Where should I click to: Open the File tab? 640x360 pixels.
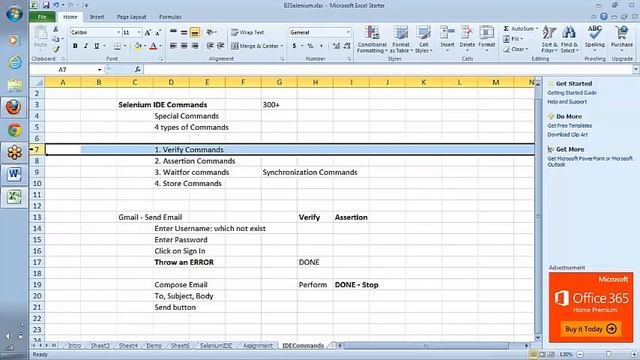[x=42, y=17]
